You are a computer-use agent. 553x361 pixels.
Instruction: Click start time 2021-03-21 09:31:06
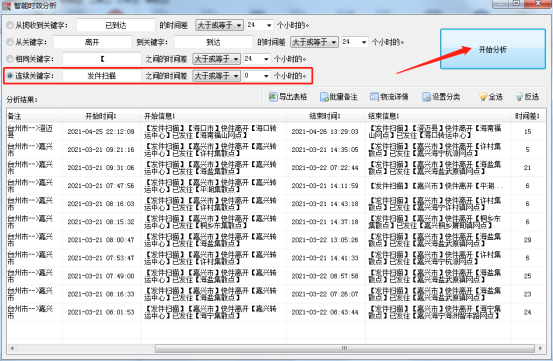click(101, 167)
